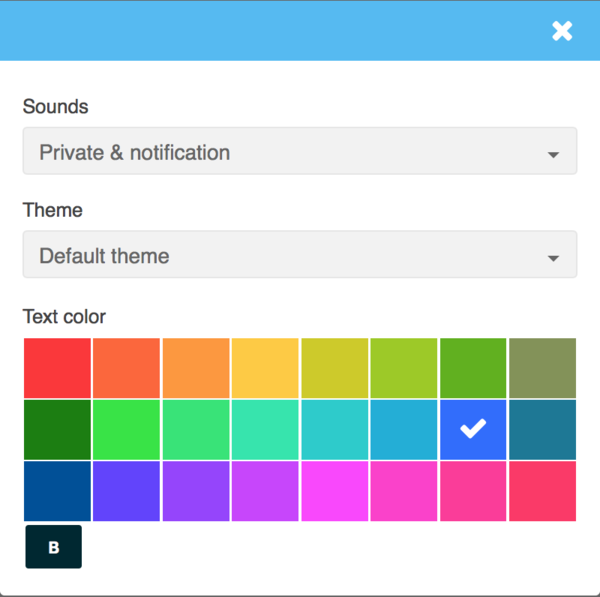The height and width of the screenshot is (597, 600).
Task: Pick the turquoise text color swatch
Action: coord(335,430)
